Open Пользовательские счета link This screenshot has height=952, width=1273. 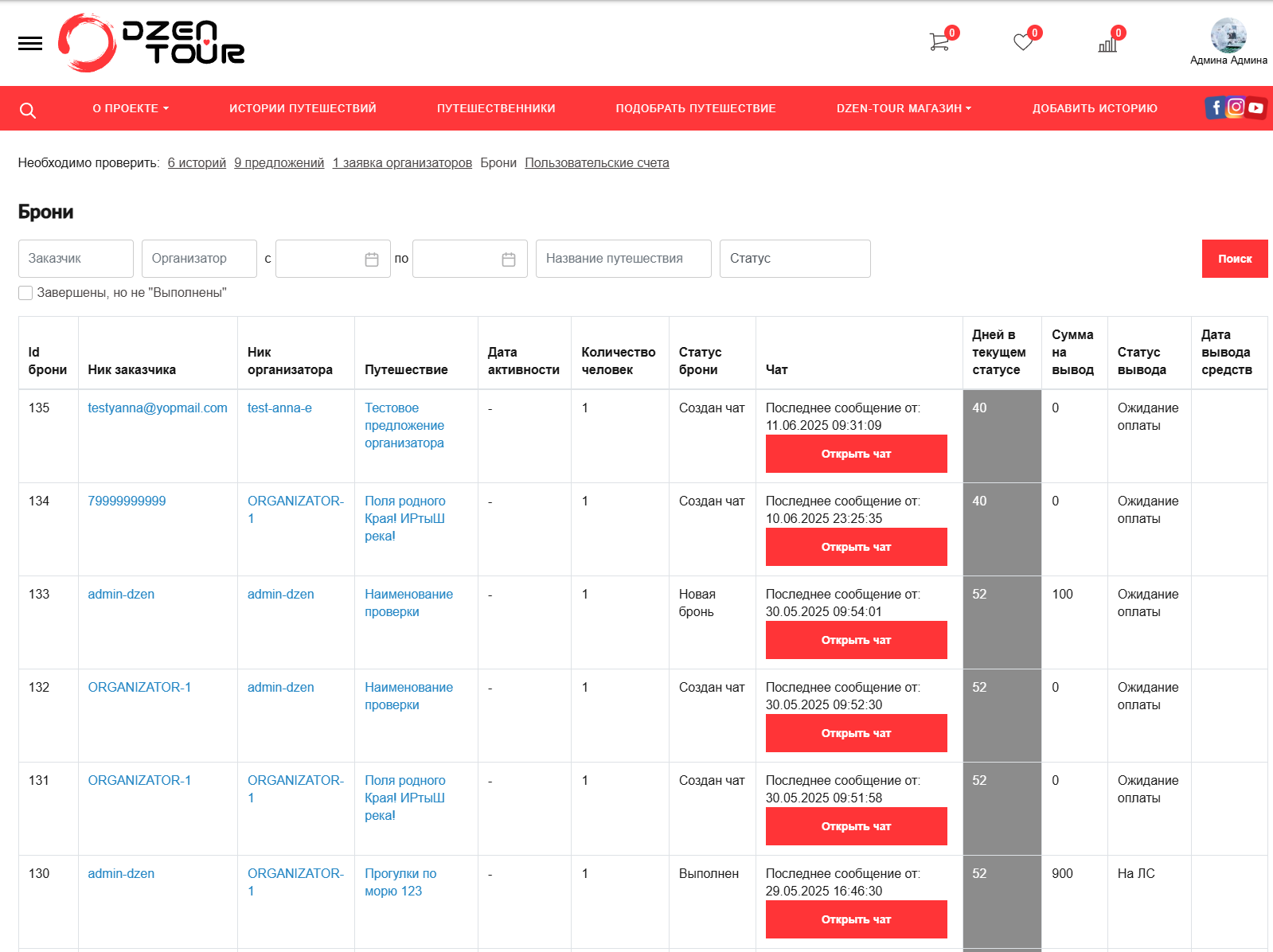[x=597, y=162]
